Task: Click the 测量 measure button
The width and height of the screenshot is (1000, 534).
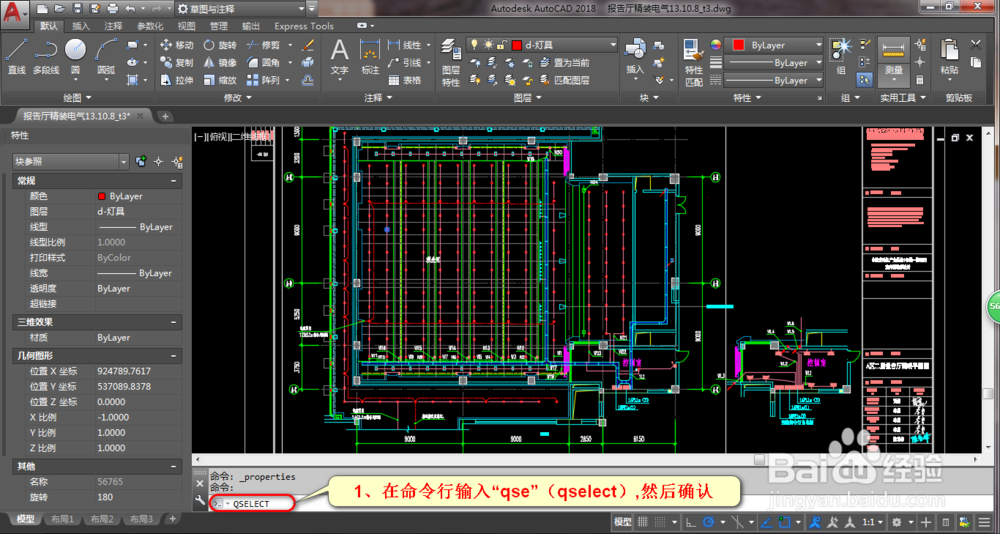Action: click(893, 62)
